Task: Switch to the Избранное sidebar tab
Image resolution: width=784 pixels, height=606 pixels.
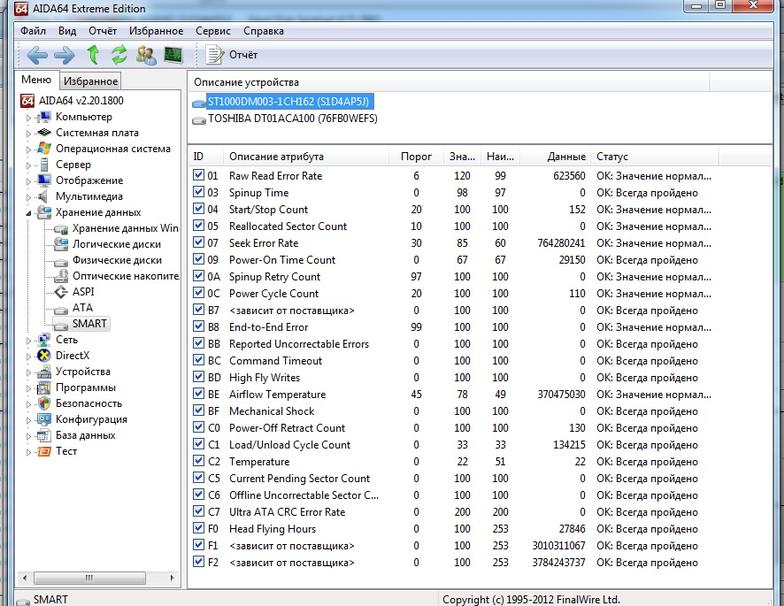Action: tap(90, 81)
